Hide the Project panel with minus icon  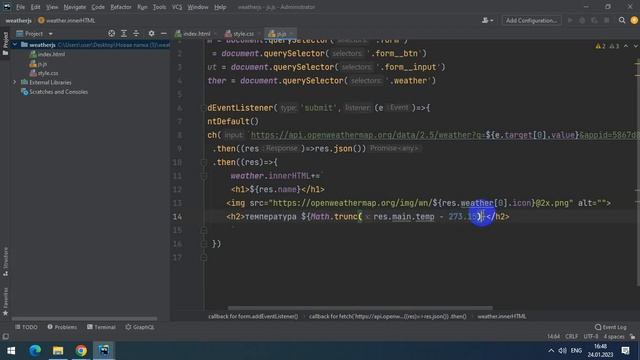coord(164,33)
